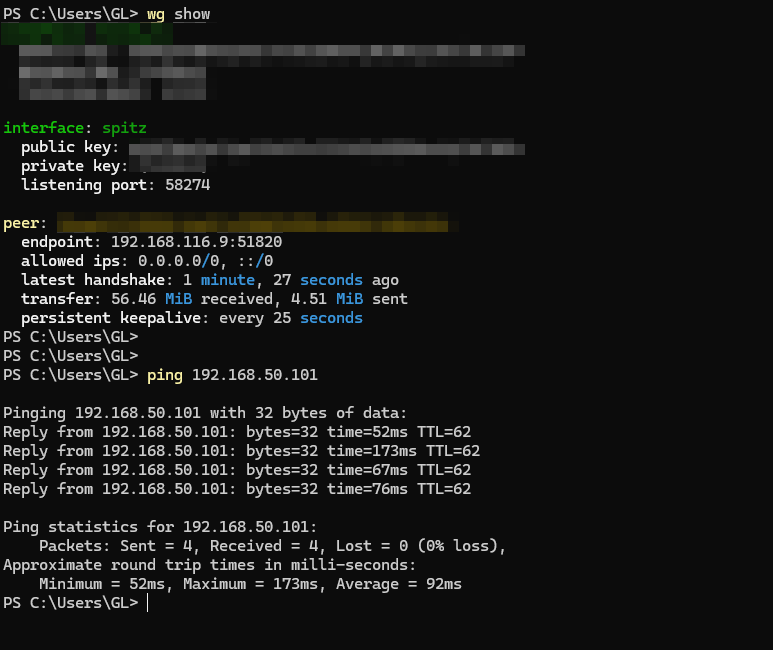Click the 'wg show' command text
773x650 pixels.
pos(178,14)
